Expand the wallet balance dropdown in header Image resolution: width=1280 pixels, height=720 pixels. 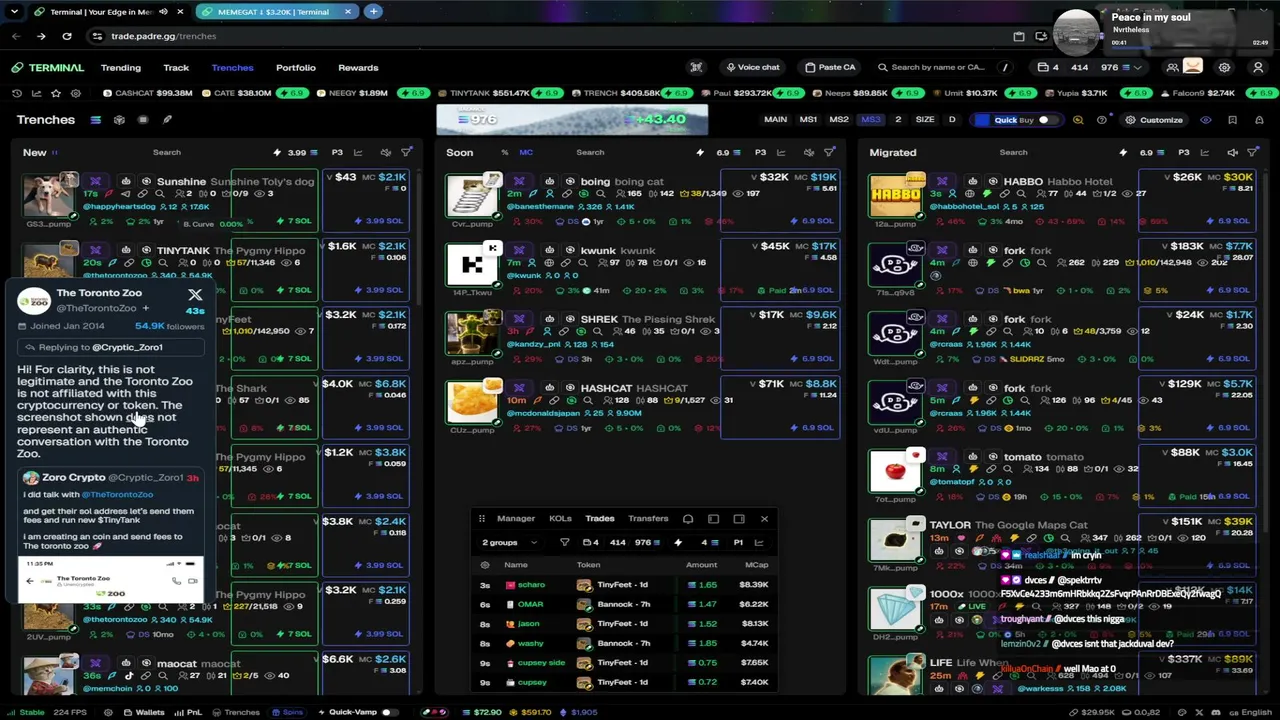(1138, 67)
